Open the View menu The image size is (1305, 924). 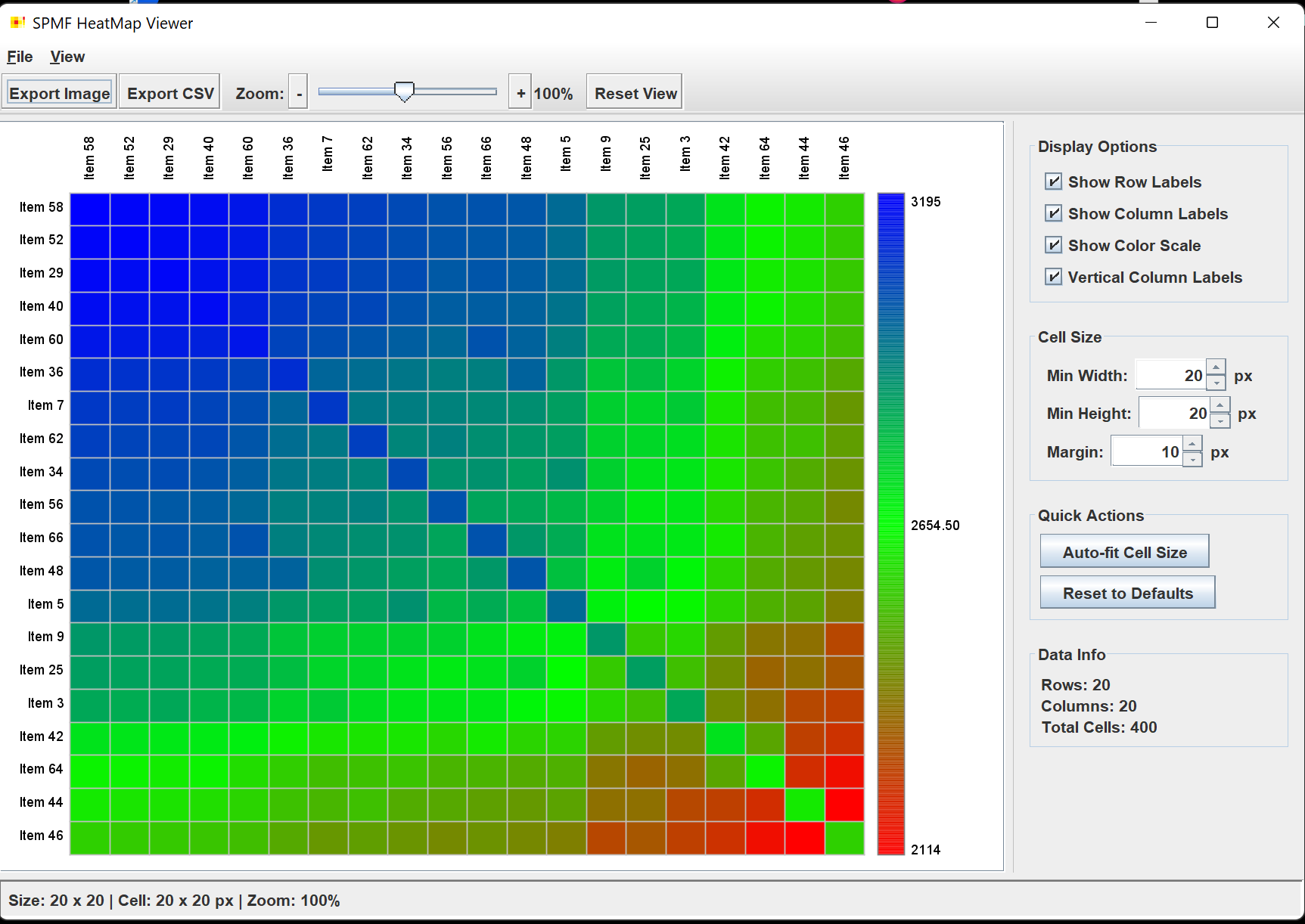67,57
